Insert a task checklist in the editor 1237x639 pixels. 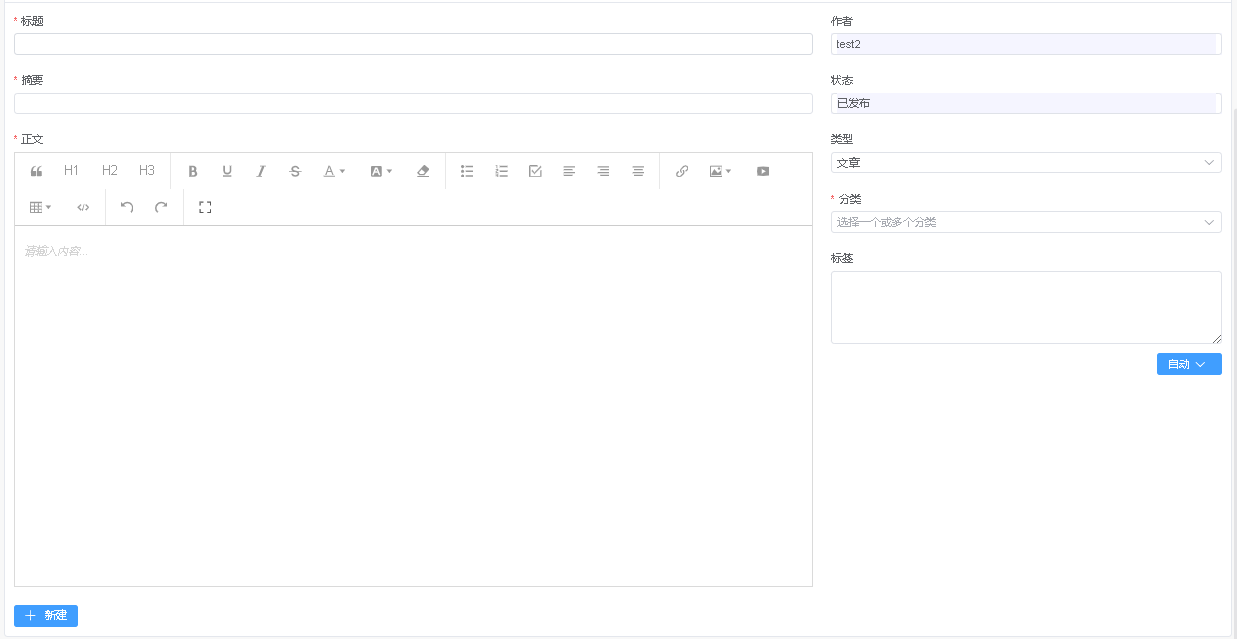(x=535, y=170)
